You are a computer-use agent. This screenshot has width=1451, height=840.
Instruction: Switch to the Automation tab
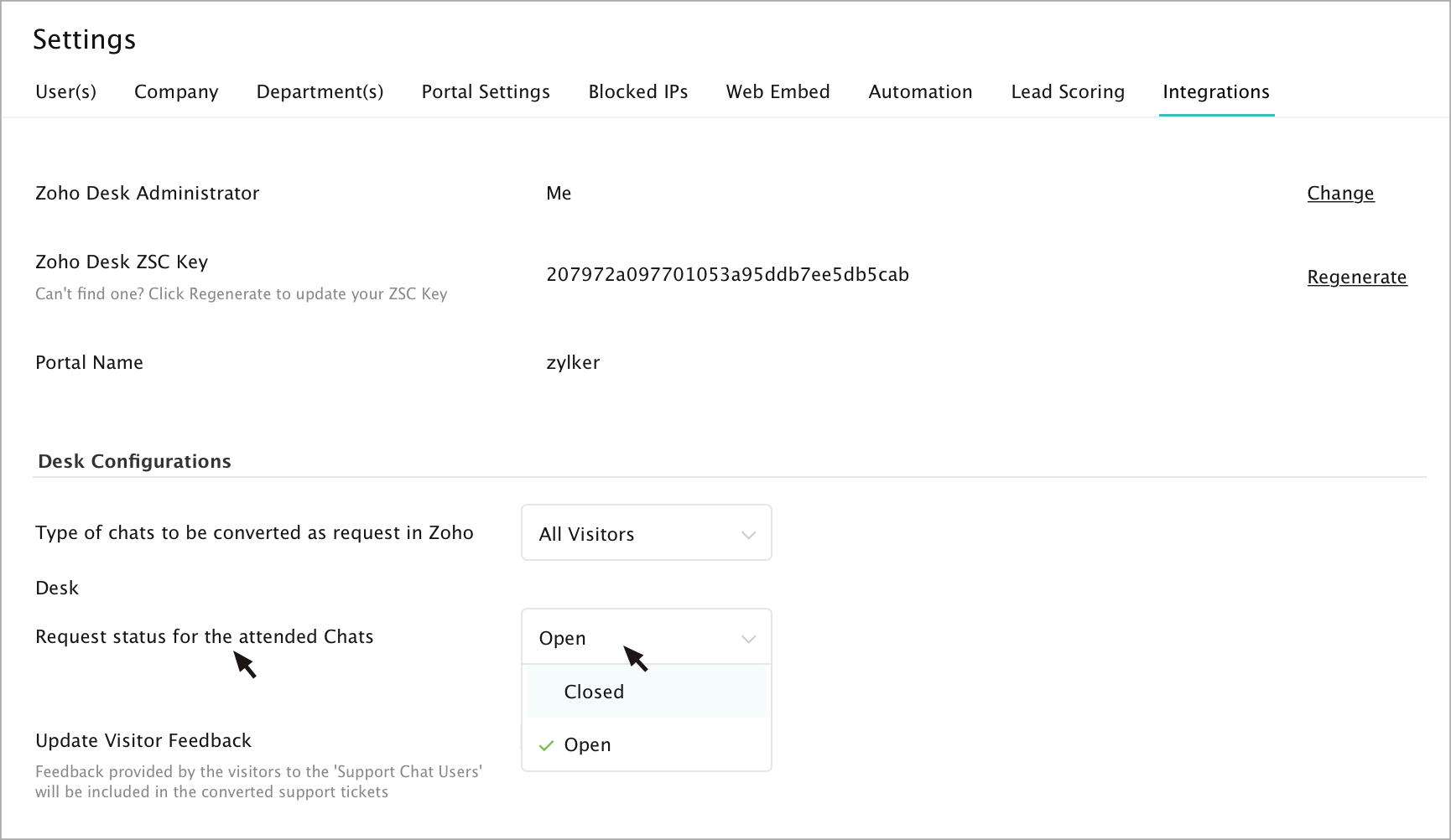click(920, 92)
